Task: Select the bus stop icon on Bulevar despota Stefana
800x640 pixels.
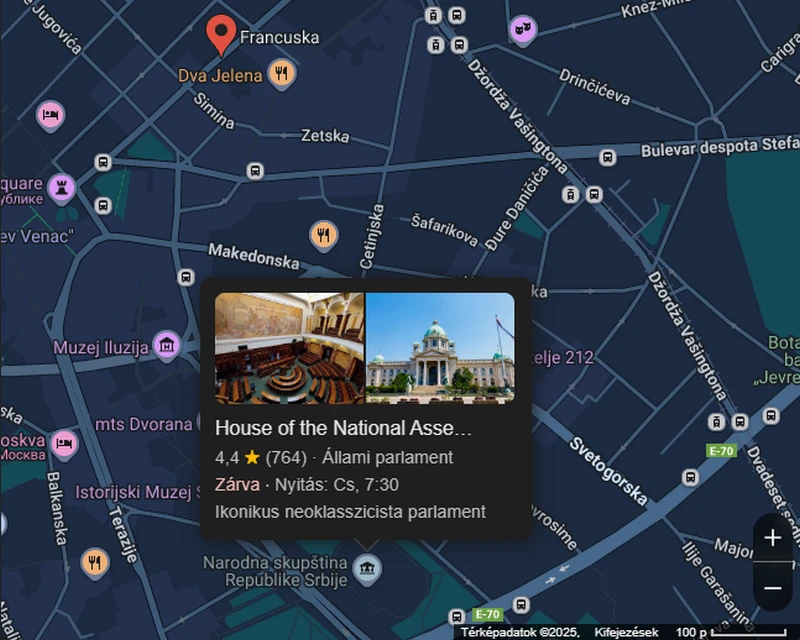Action: pos(607,158)
